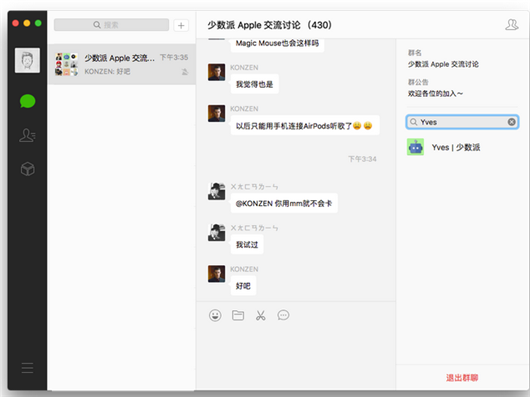The height and width of the screenshot is (397, 530).
Task: Click the yellow minimize window button
Action: 27,23
